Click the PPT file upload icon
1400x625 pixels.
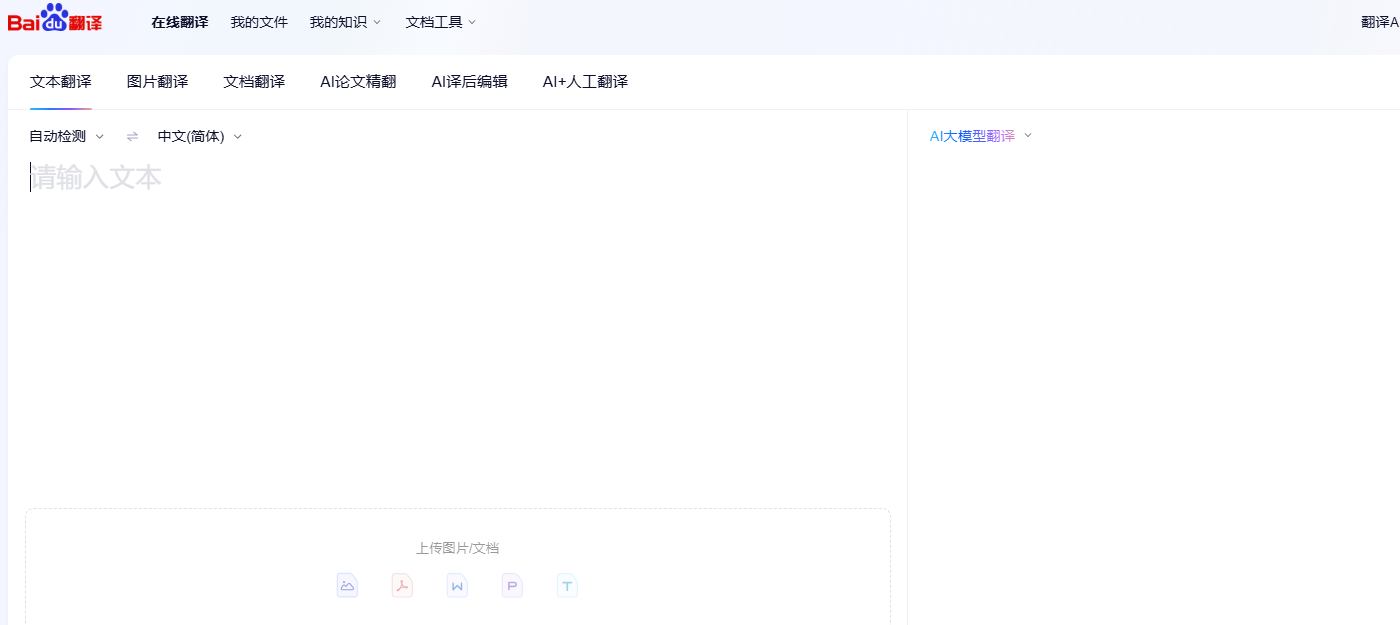(x=512, y=585)
